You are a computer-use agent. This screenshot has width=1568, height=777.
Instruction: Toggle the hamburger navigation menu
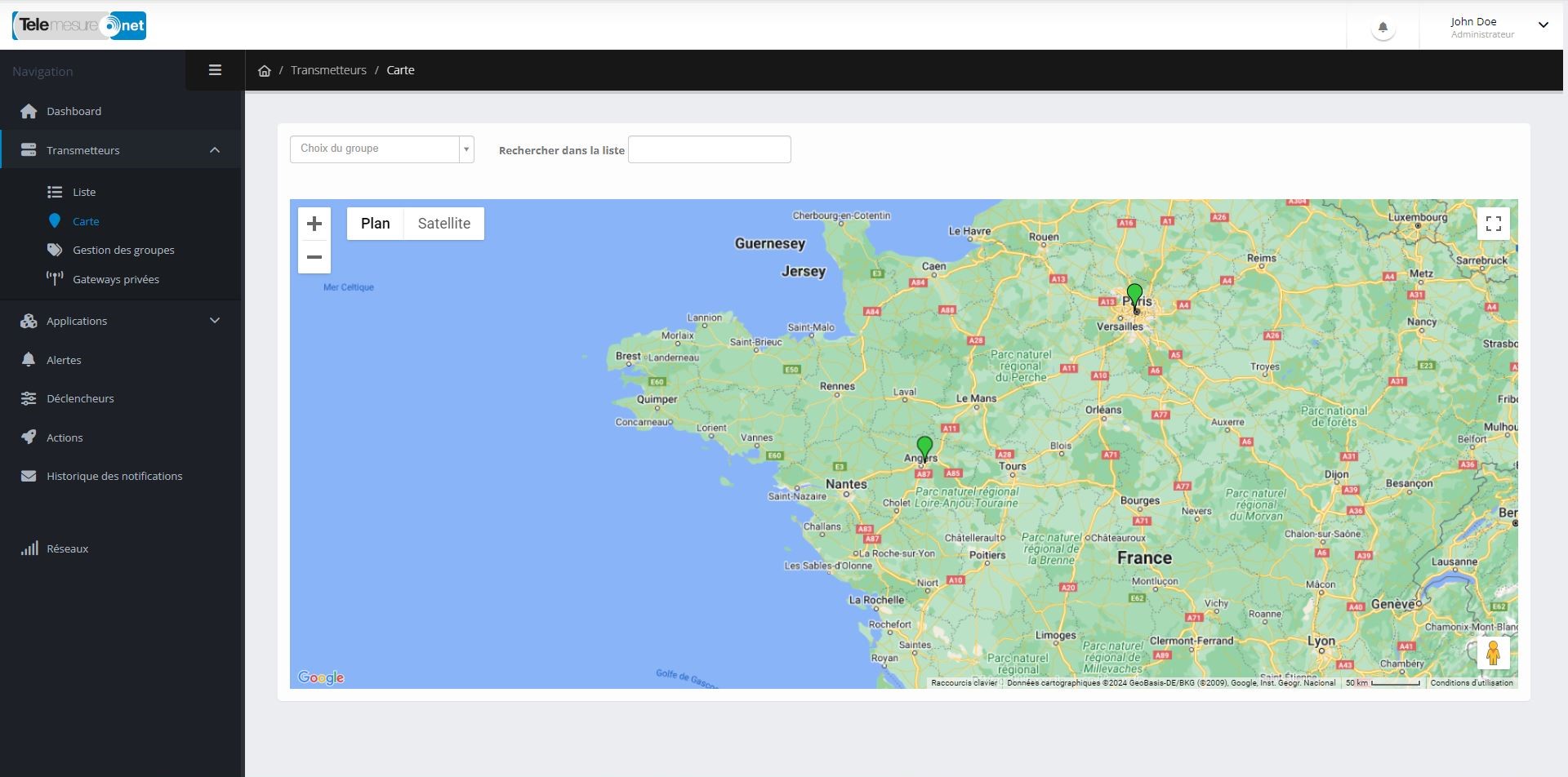tap(215, 70)
